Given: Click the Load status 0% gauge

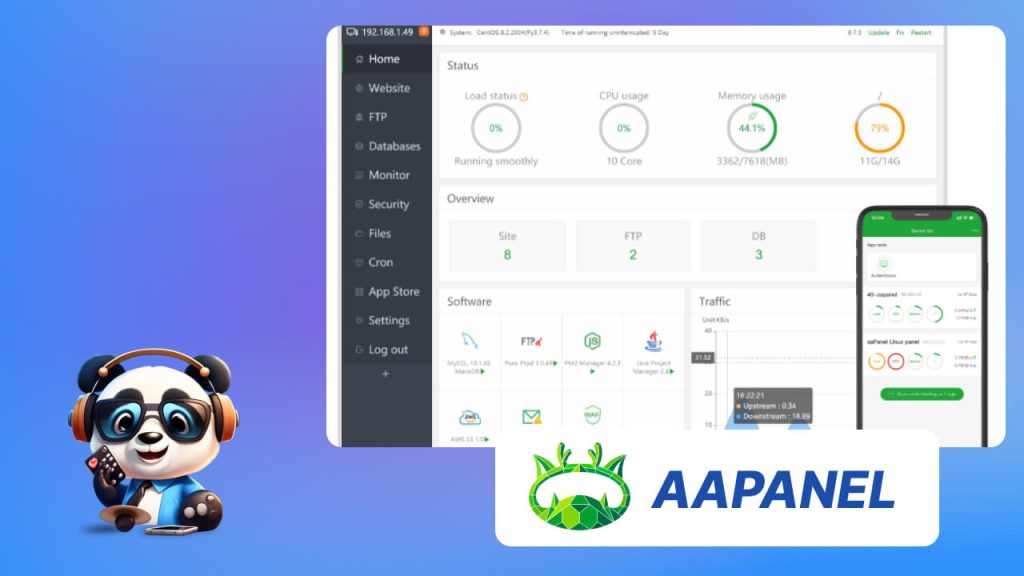Looking at the screenshot, I should click(x=496, y=128).
